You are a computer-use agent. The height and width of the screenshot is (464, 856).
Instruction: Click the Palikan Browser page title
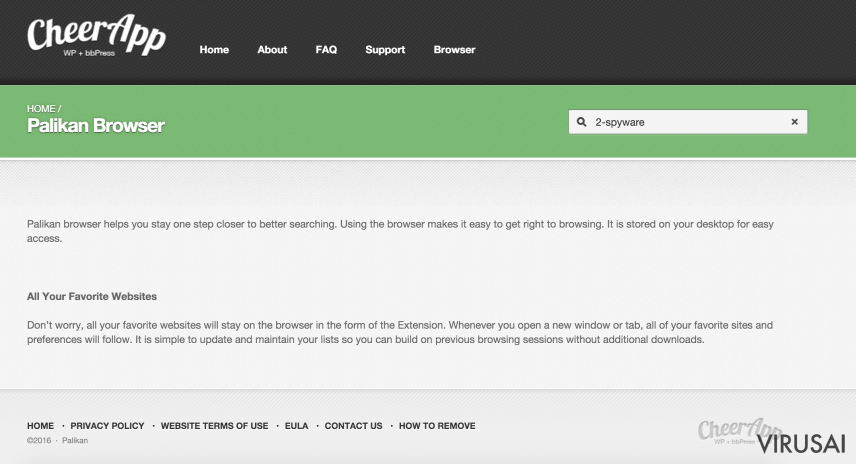[x=96, y=126]
